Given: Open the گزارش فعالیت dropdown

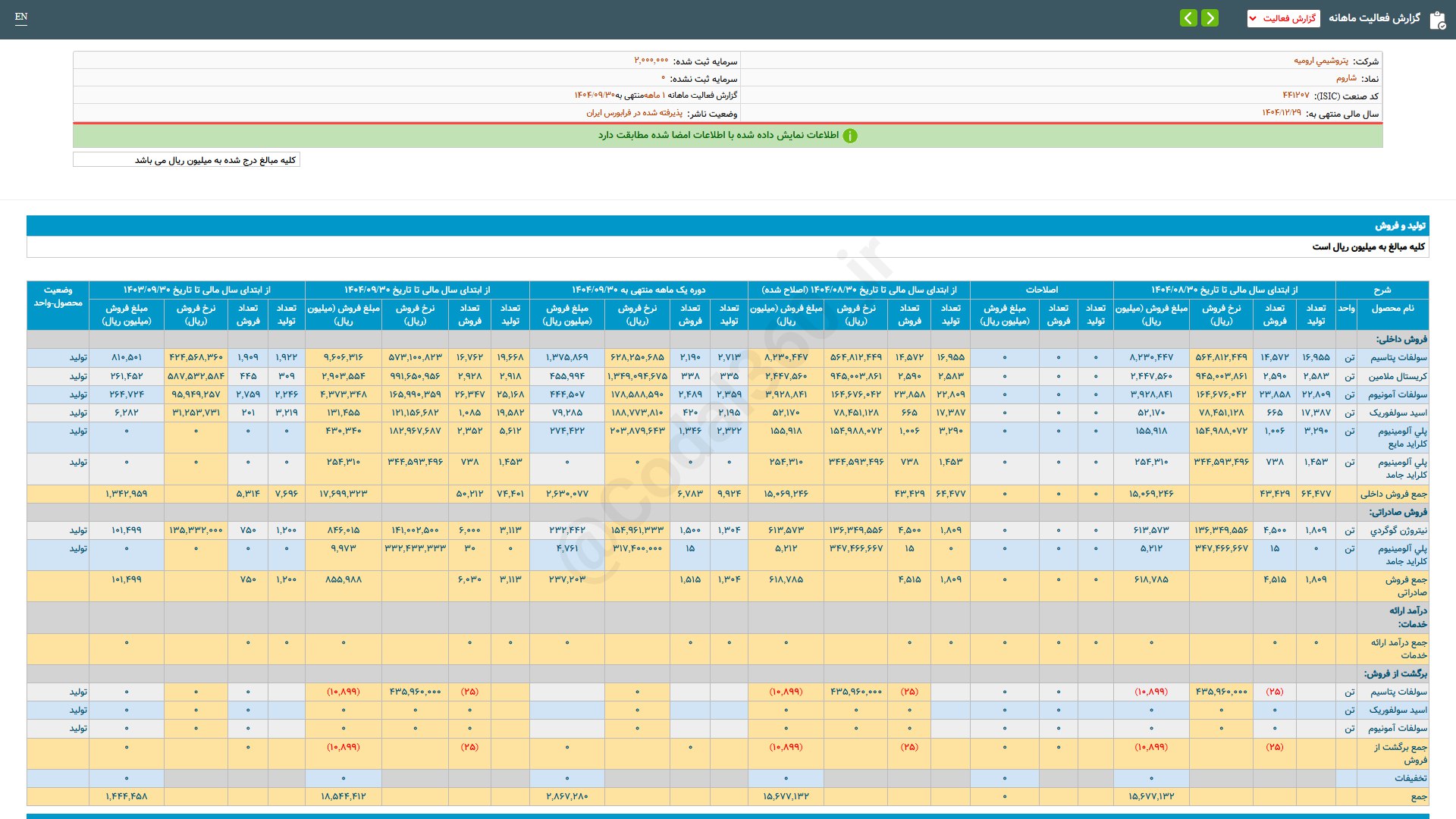Looking at the screenshot, I should [1283, 18].
